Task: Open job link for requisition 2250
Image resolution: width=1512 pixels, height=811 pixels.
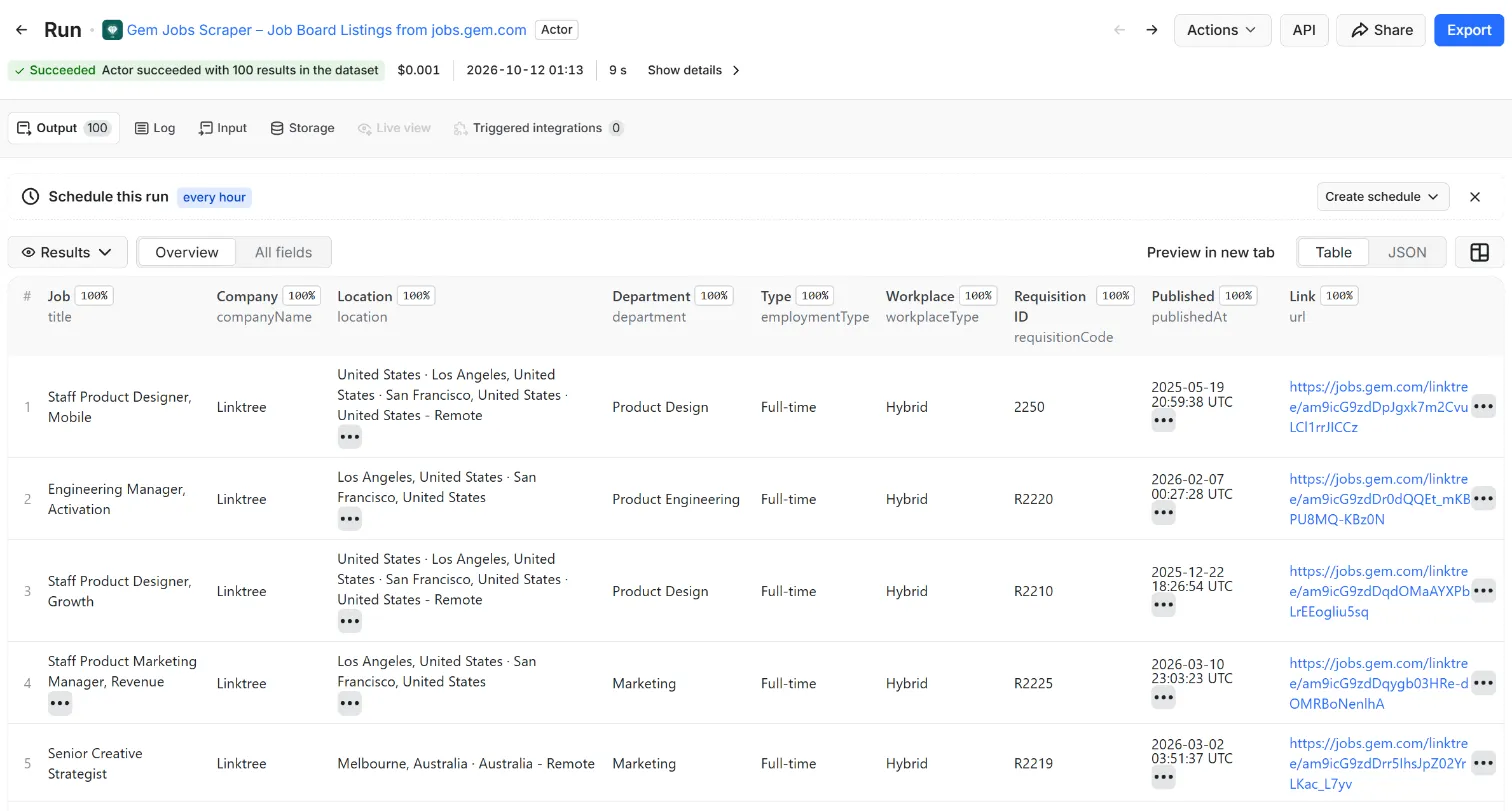Action: tap(1379, 407)
